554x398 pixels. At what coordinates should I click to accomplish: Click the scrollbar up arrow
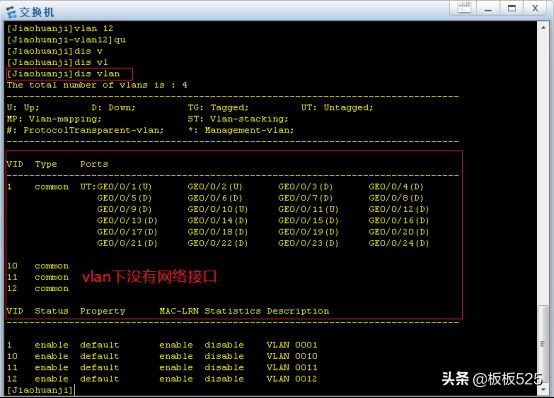543,27
